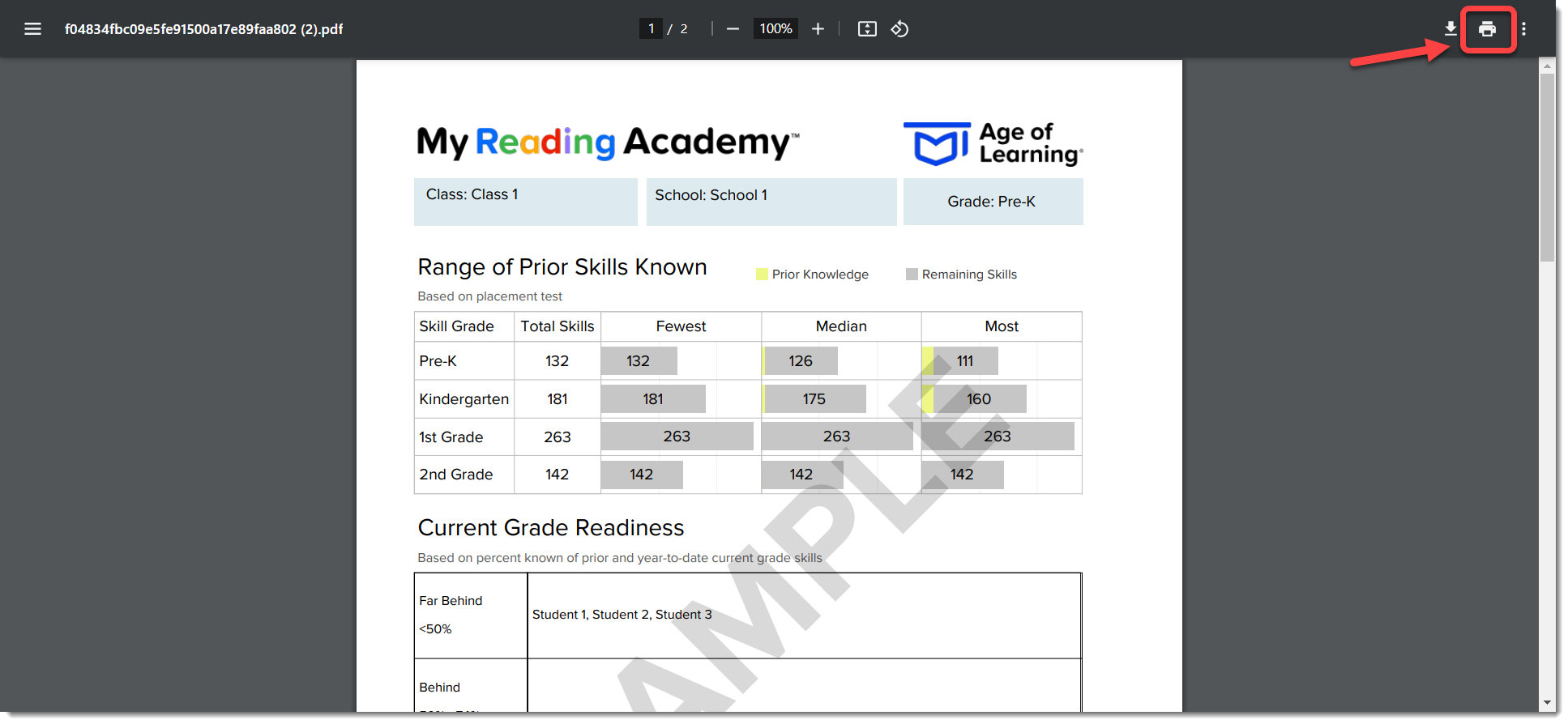Print the PDF document

1487,29
